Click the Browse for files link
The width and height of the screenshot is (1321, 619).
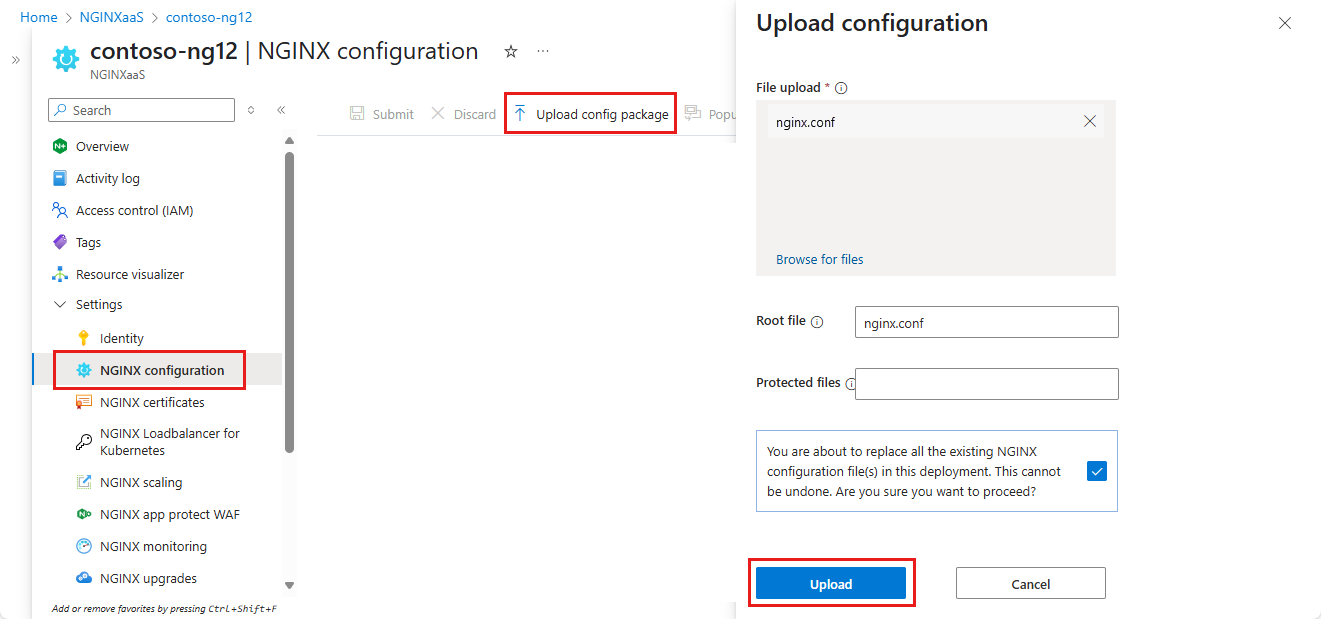(x=820, y=259)
